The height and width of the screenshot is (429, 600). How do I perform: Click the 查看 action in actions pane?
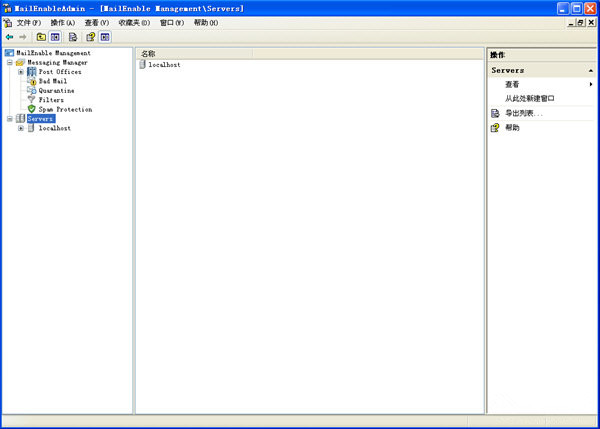click(512, 84)
